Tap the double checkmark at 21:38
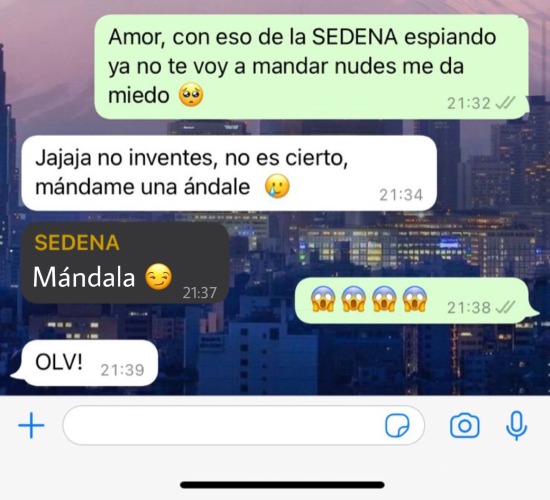The height and width of the screenshot is (500, 550). pyautogui.click(x=504, y=307)
